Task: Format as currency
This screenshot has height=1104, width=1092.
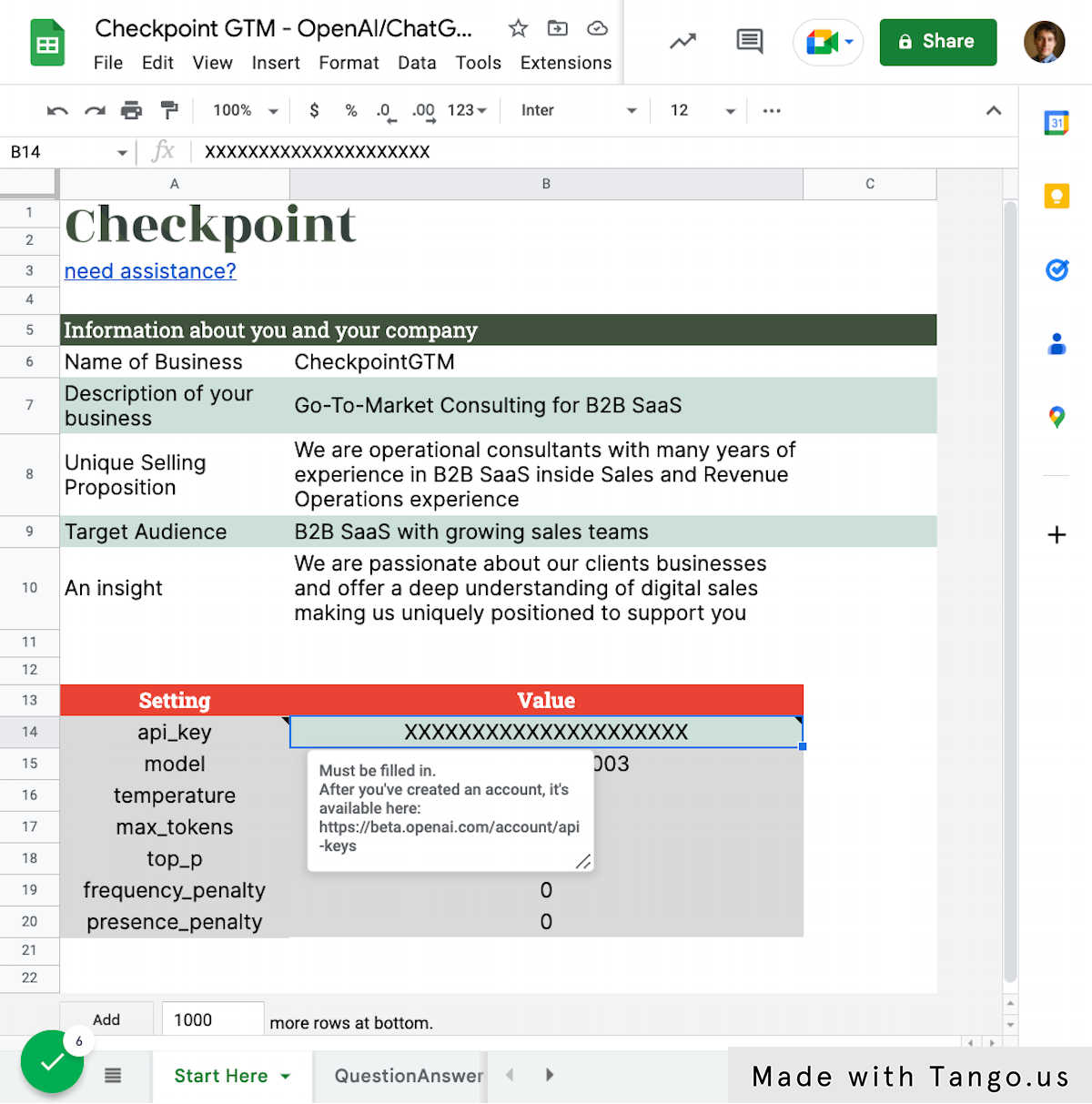Action: pos(314,110)
